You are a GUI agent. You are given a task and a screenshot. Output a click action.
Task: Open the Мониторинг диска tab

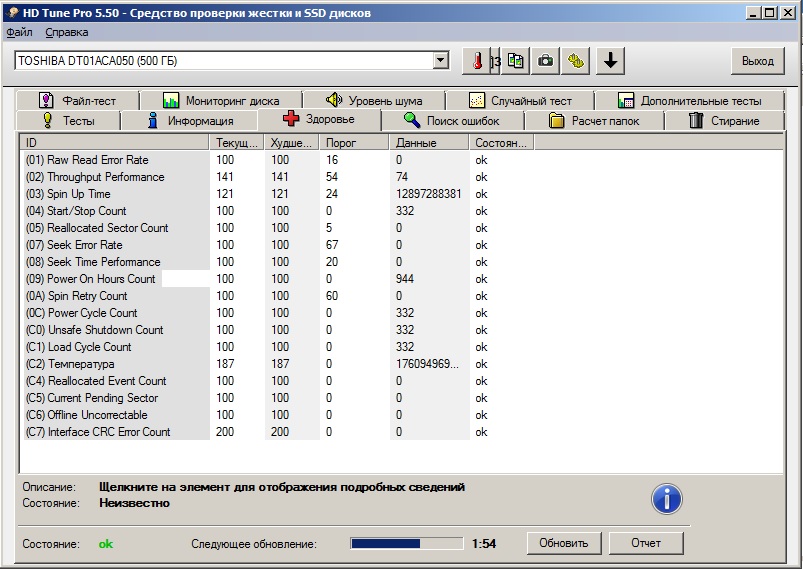[x=220, y=101]
